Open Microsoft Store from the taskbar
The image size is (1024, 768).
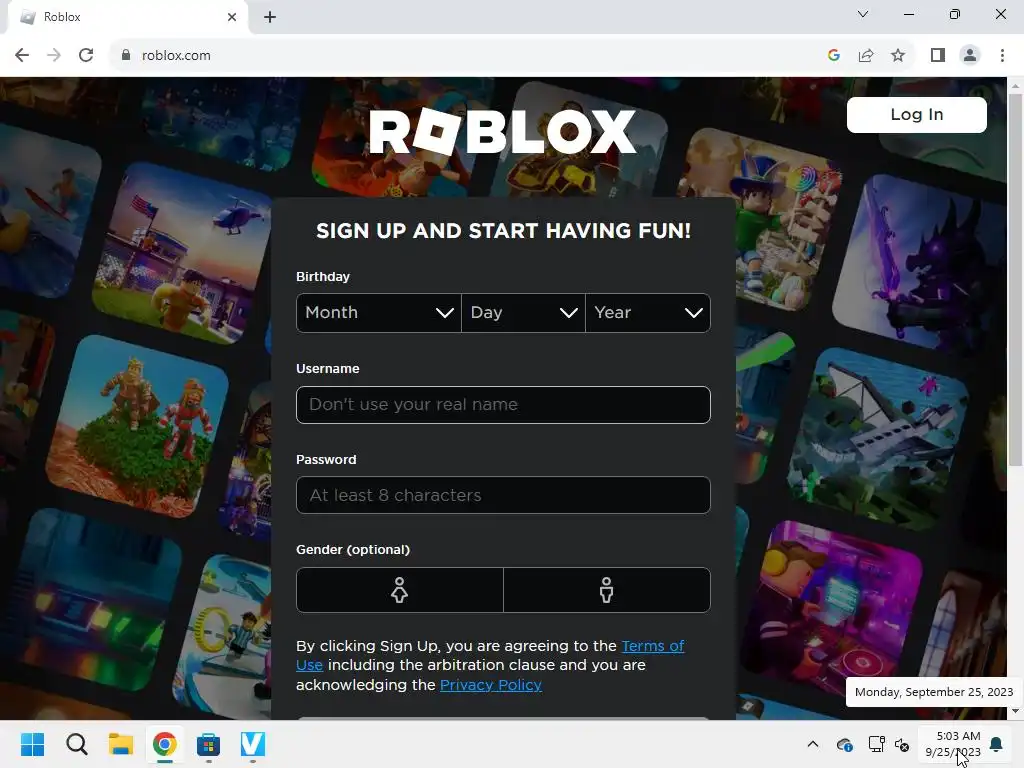point(208,744)
